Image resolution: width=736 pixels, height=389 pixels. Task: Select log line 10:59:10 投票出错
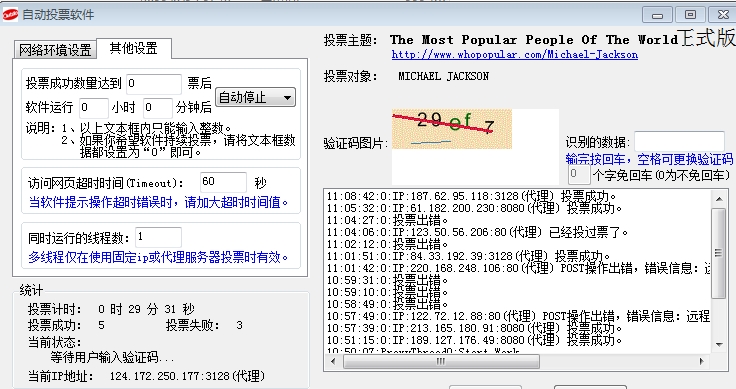[x=387, y=292]
